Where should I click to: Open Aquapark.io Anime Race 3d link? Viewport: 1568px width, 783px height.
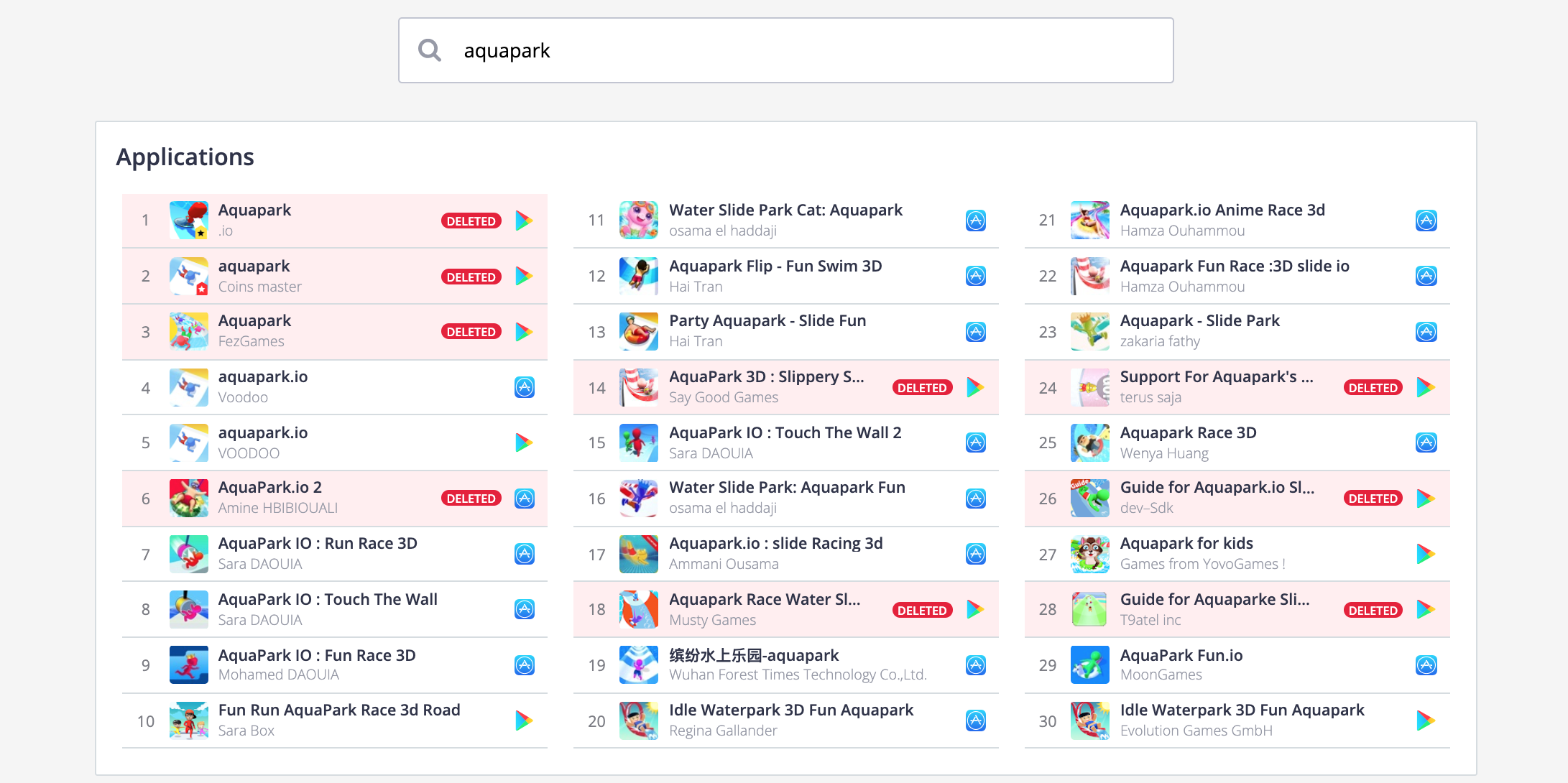point(1222,210)
